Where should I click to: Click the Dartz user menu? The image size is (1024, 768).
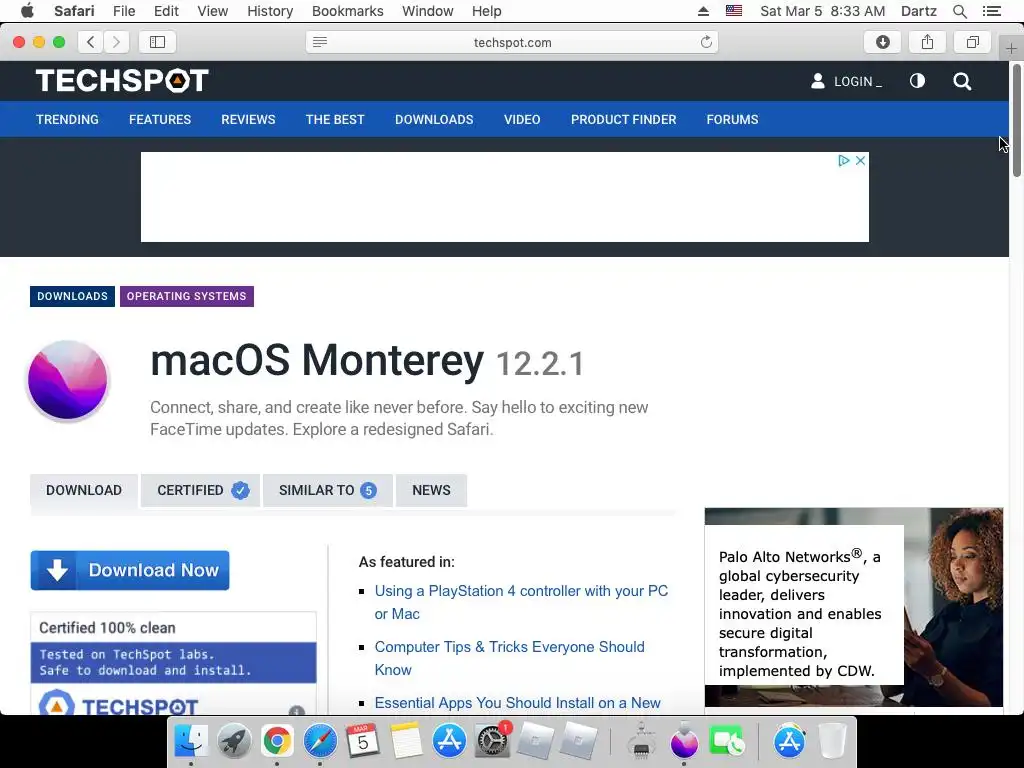click(x=918, y=11)
